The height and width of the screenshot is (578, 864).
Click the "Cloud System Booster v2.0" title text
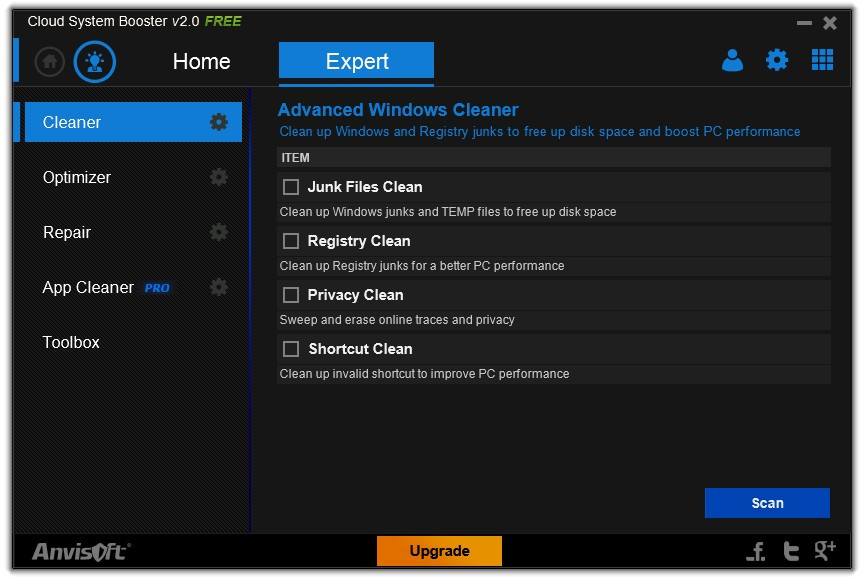(x=114, y=21)
